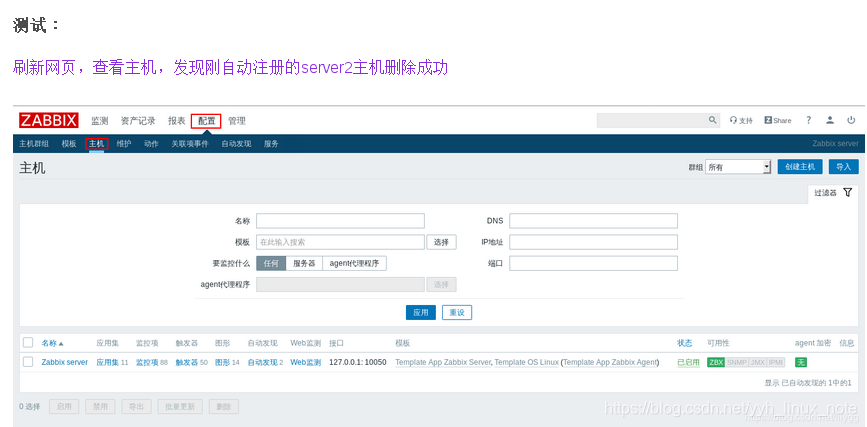The width and height of the screenshot is (867, 427).
Task: Go to the 主机 submenu
Action: [x=96, y=144]
